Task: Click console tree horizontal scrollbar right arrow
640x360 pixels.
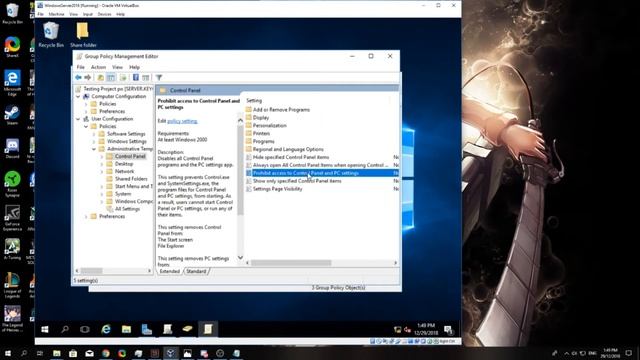Action: [149, 271]
